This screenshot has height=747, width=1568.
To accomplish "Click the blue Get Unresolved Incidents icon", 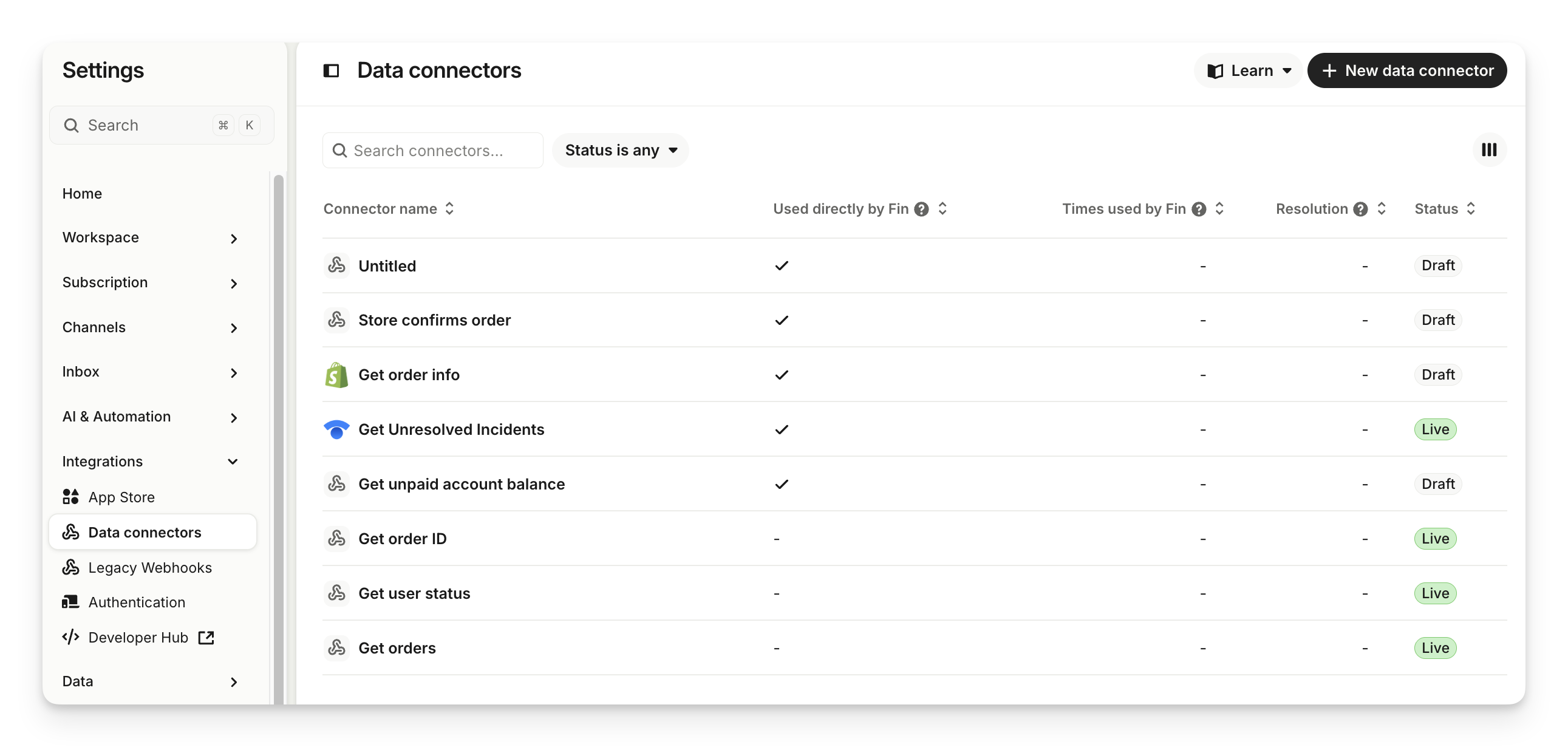I will (336, 429).
